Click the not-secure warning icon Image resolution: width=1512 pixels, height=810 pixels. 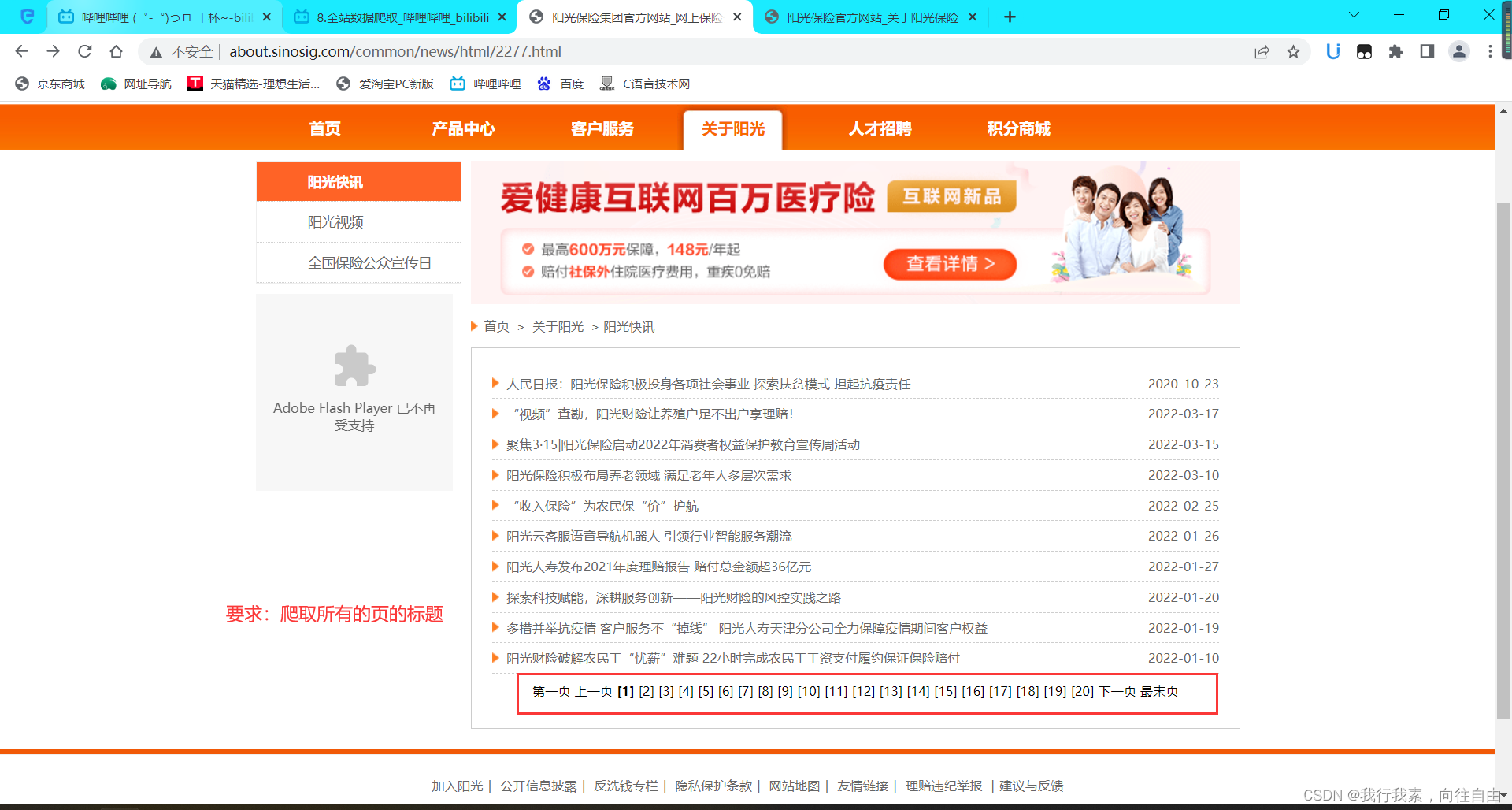click(156, 52)
